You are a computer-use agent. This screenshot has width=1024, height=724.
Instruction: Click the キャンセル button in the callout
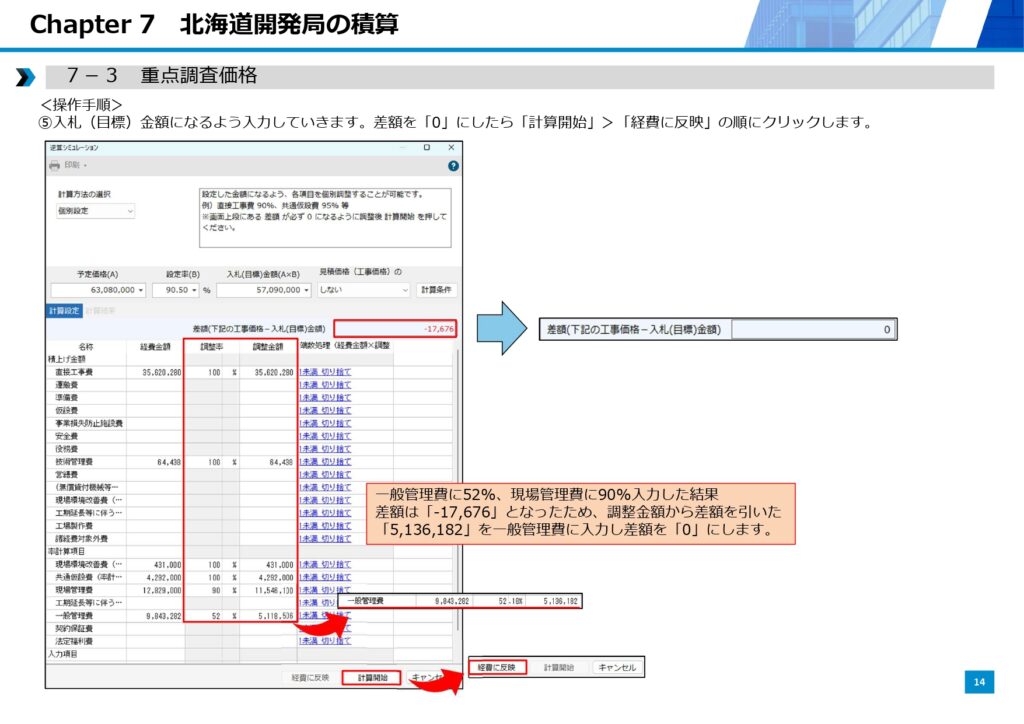tap(617, 667)
